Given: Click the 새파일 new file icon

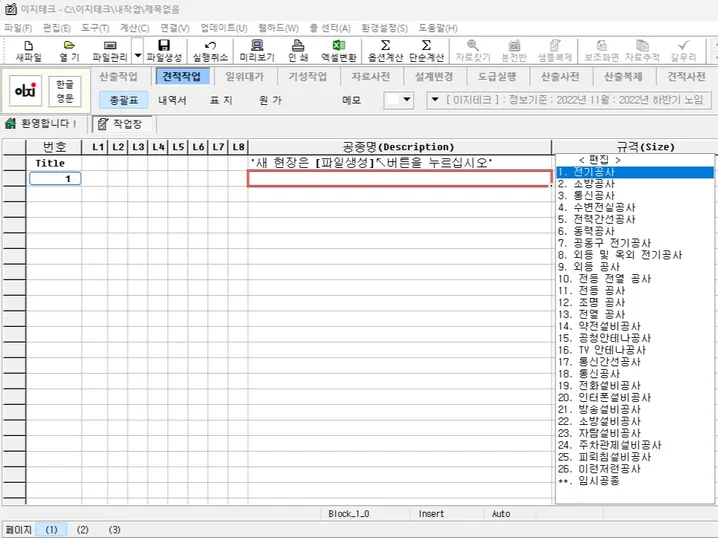Looking at the screenshot, I should 28,50.
